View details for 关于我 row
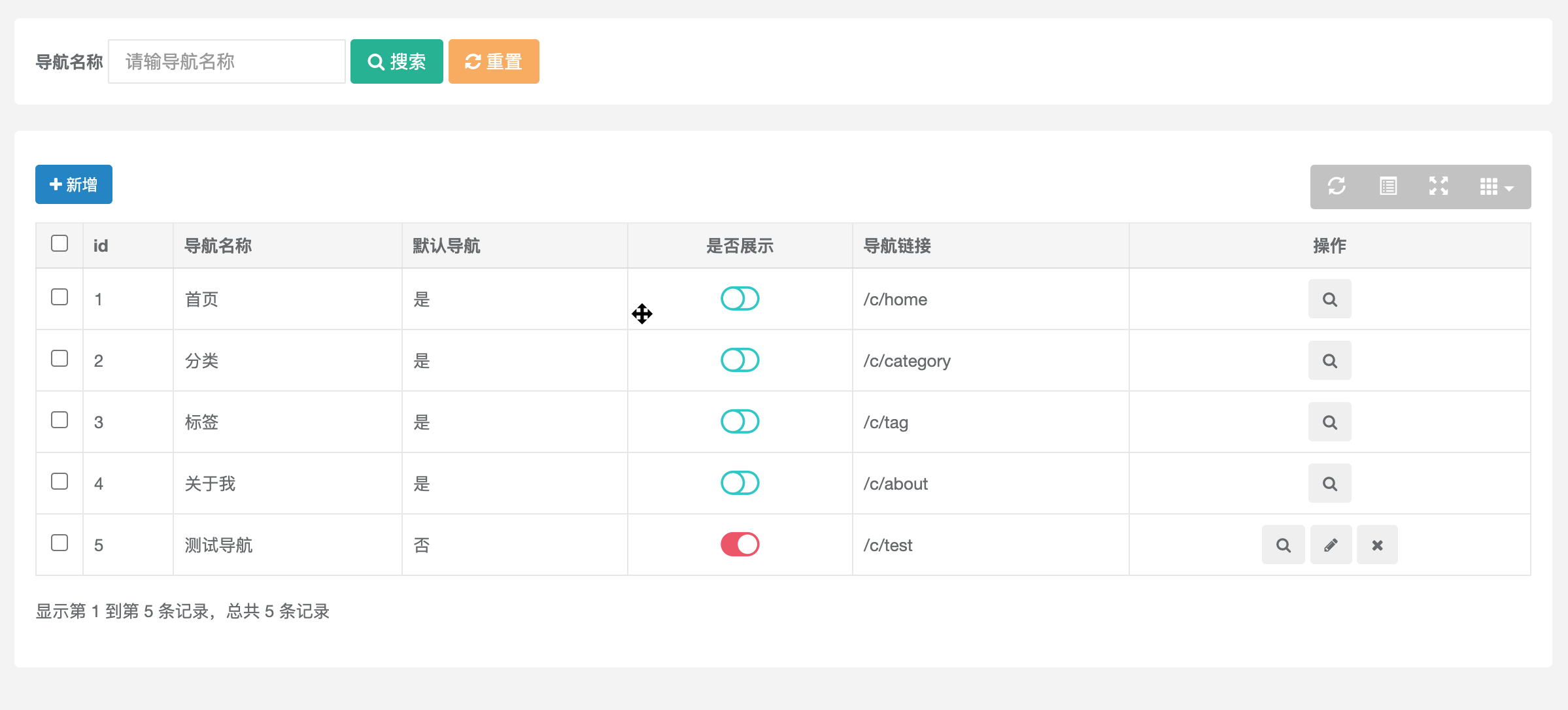 pos(1330,484)
